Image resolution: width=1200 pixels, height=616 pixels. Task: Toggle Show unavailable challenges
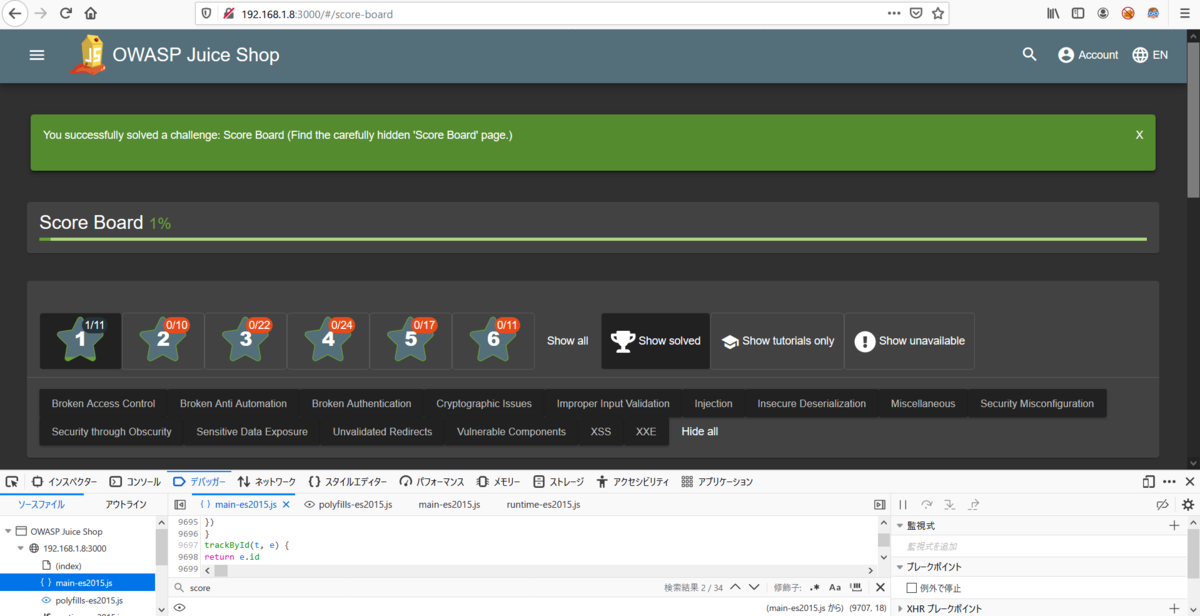pyautogui.click(x=910, y=341)
